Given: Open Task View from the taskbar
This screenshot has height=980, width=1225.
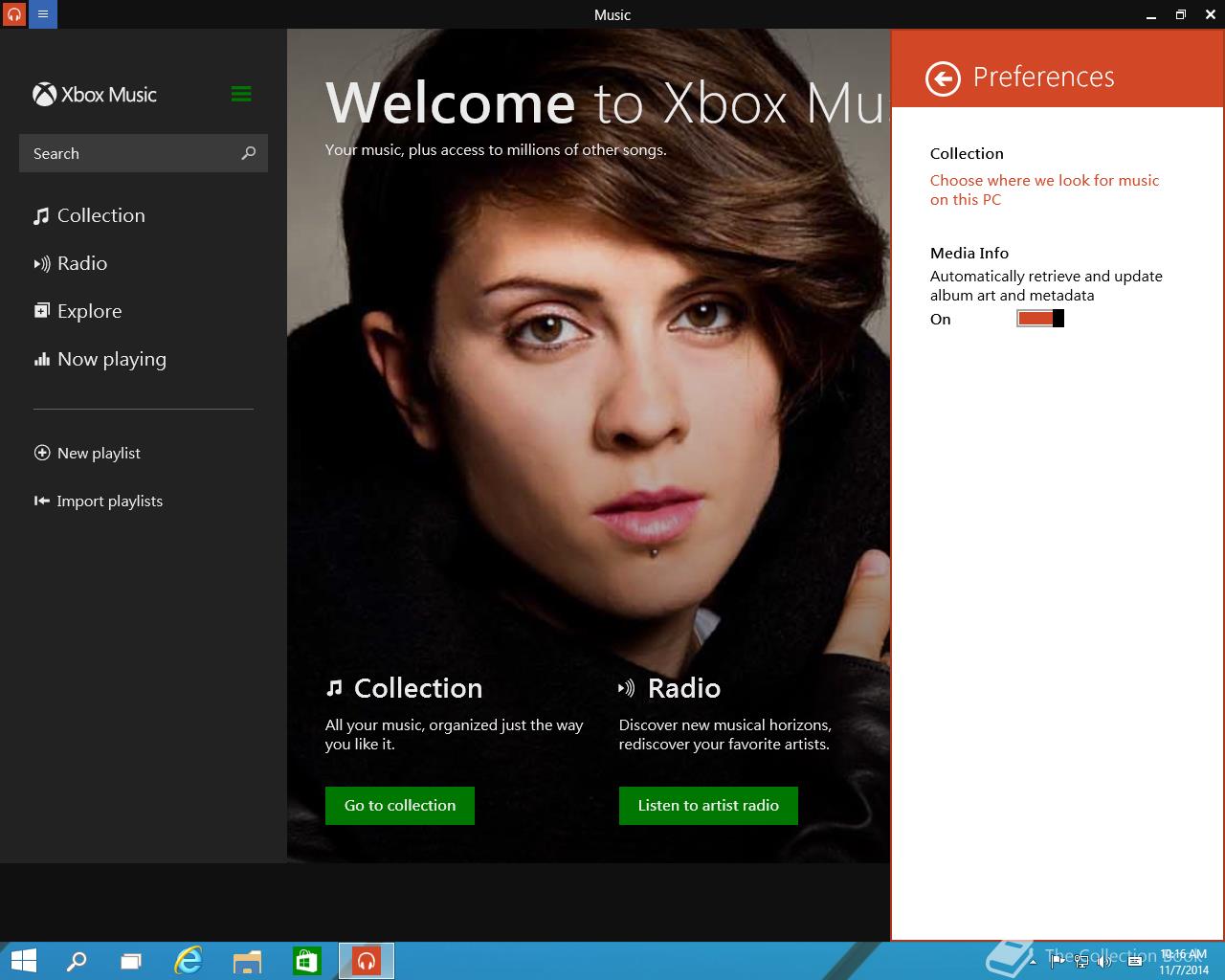Looking at the screenshot, I should [x=131, y=961].
